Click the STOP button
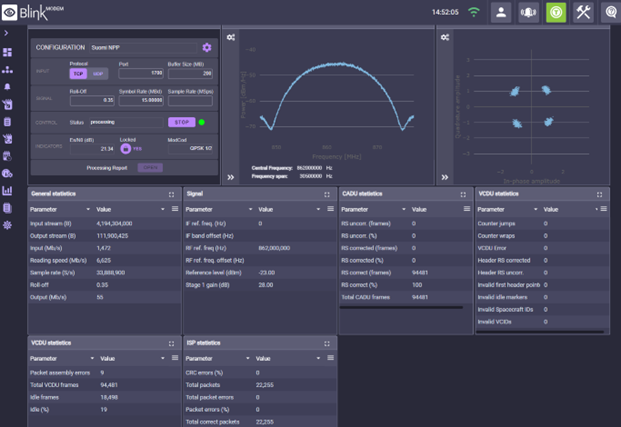The height and width of the screenshot is (427, 621). pyautogui.click(x=182, y=122)
